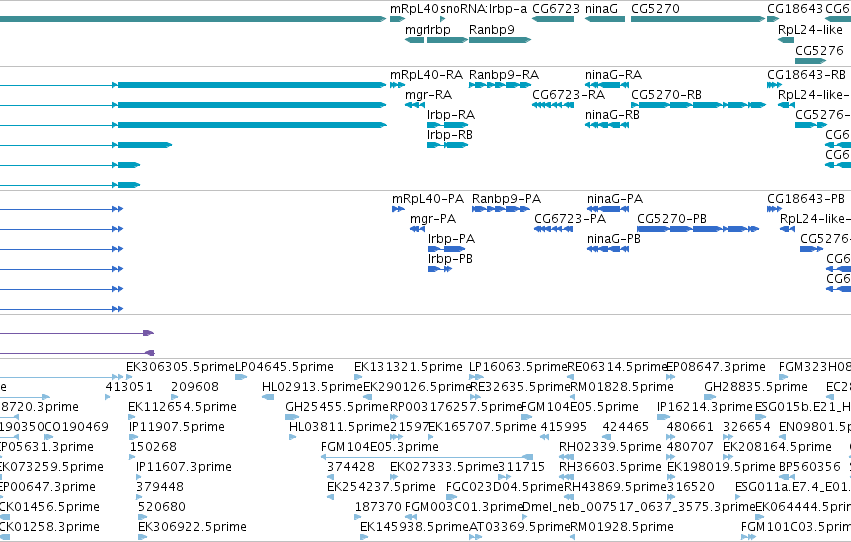
Task: Click the ninaG-PA protein label
Action: tap(614, 199)
